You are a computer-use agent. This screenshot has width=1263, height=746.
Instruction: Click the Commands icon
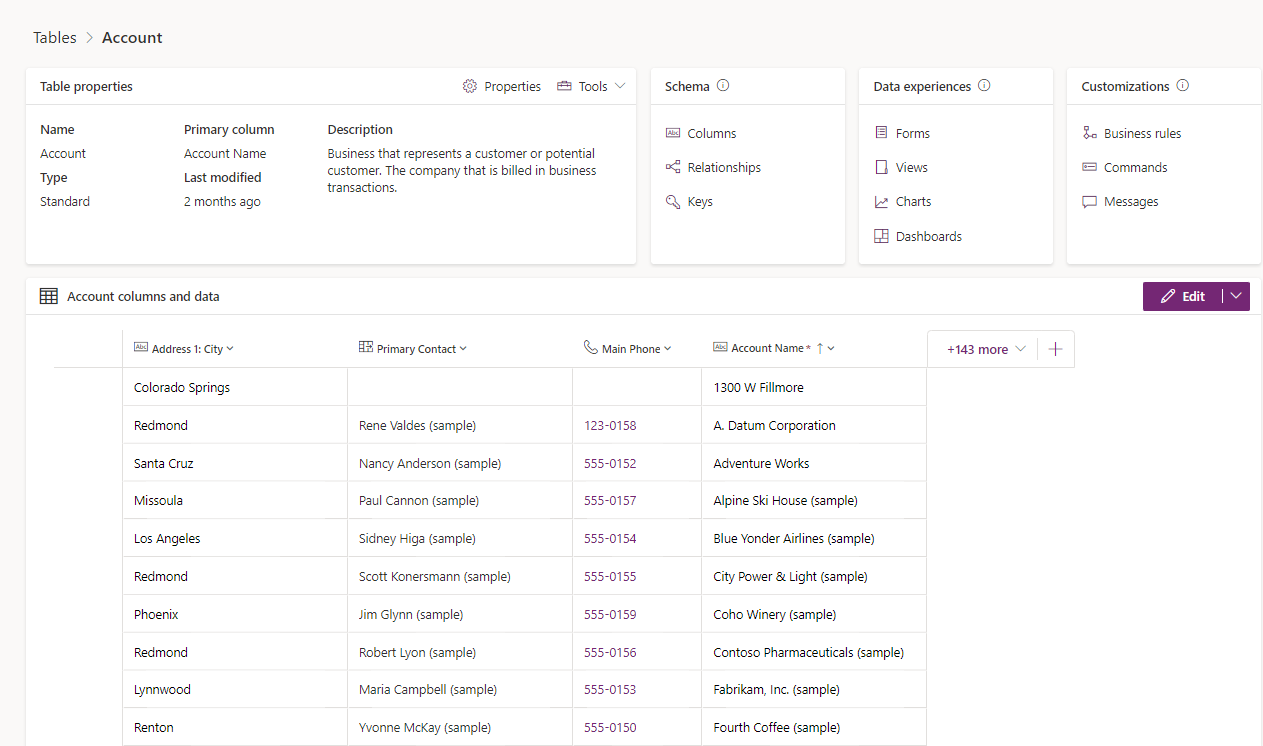[x=1089, y=167]
